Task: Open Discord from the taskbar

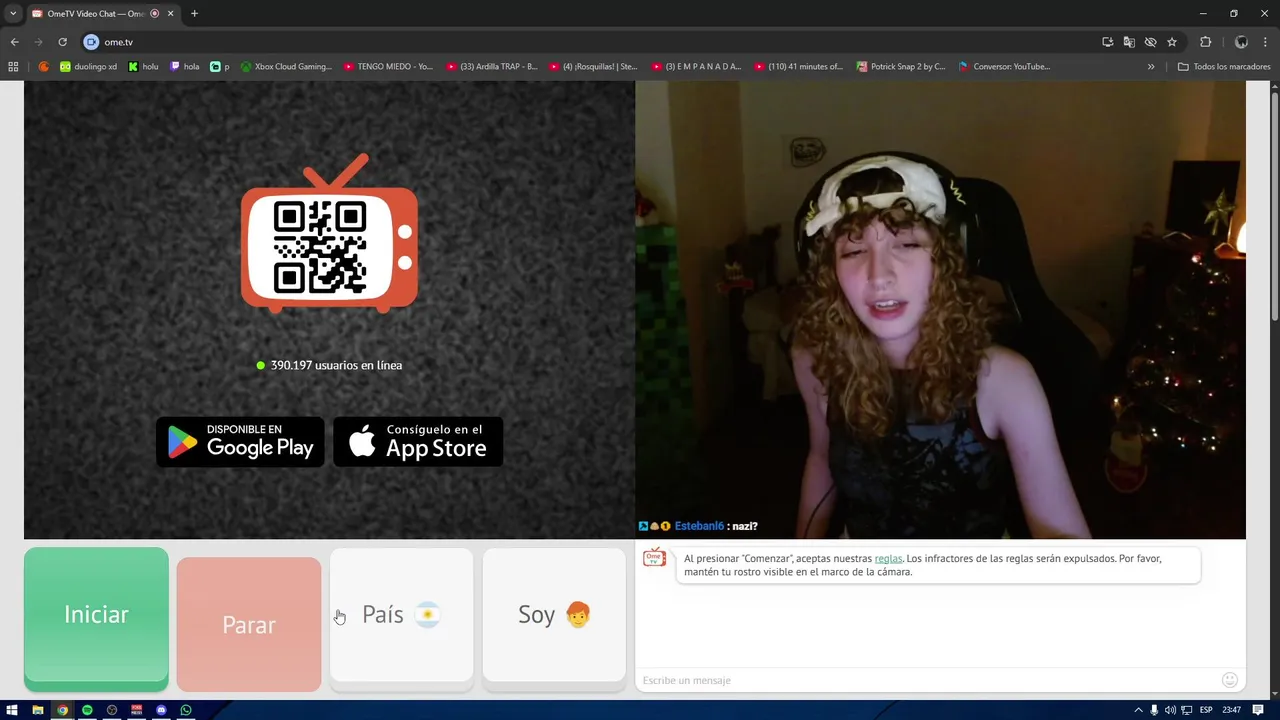Action: [161, 710]
